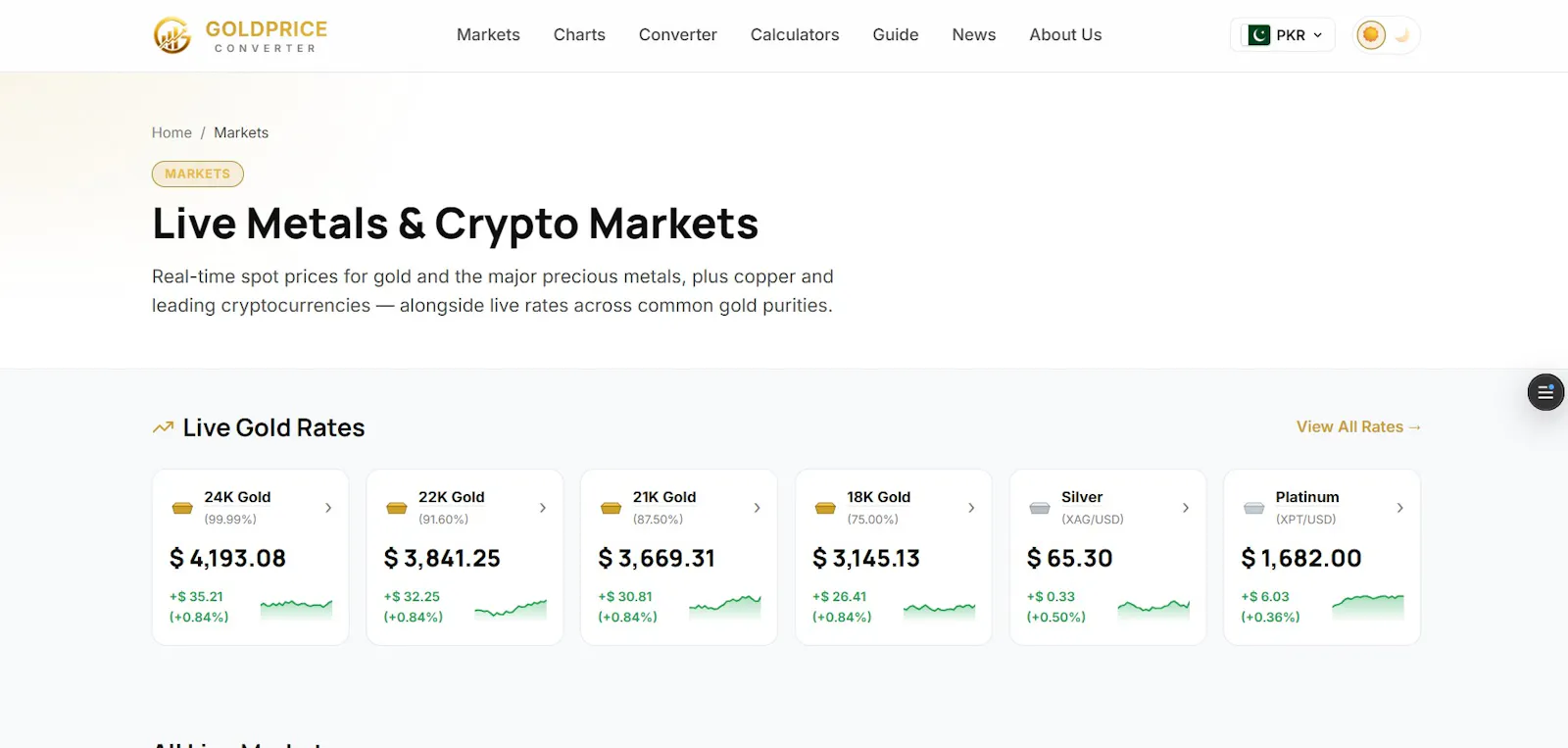Viewport: 1568px width, 748px height.
Task: Click the Platinum sparkline chart
Action: [x=1368, y=608]
